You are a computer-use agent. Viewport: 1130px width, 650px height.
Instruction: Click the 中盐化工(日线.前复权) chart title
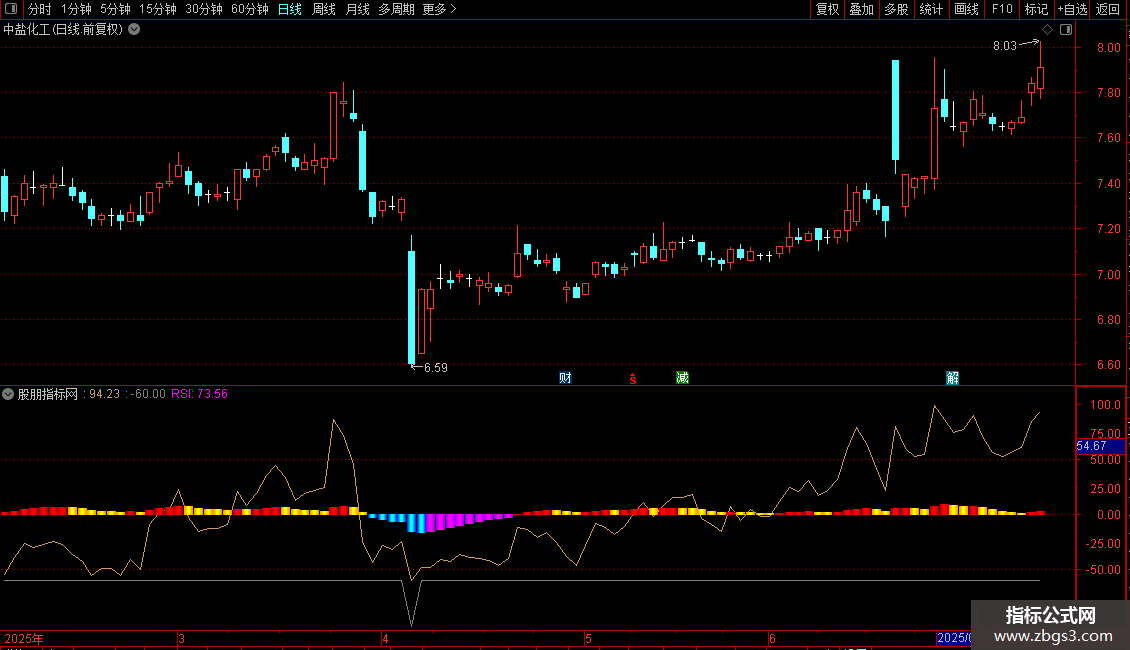[x=63, y=30]
